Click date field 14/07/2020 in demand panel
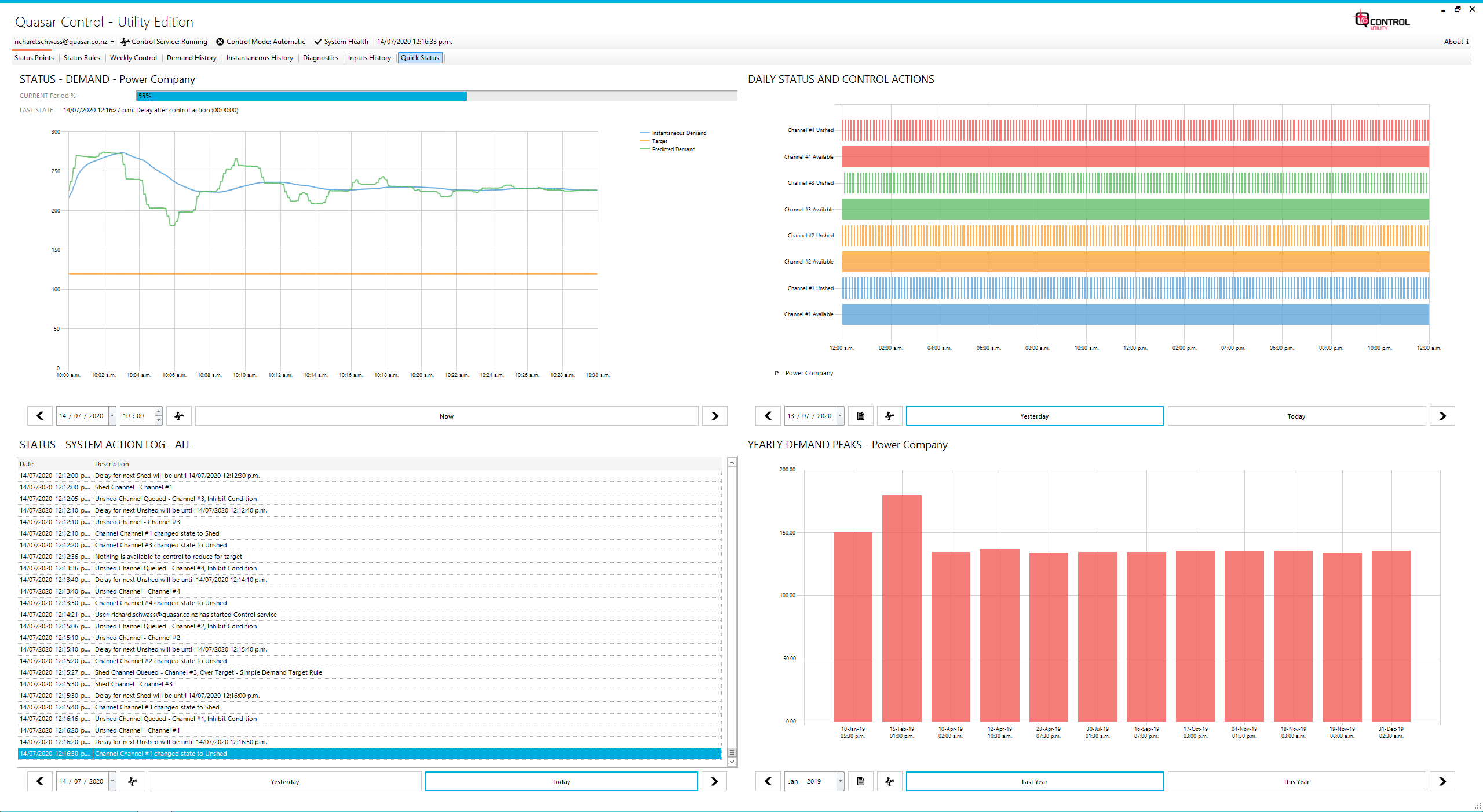The image size is (1483, 812). coord(82,416)
